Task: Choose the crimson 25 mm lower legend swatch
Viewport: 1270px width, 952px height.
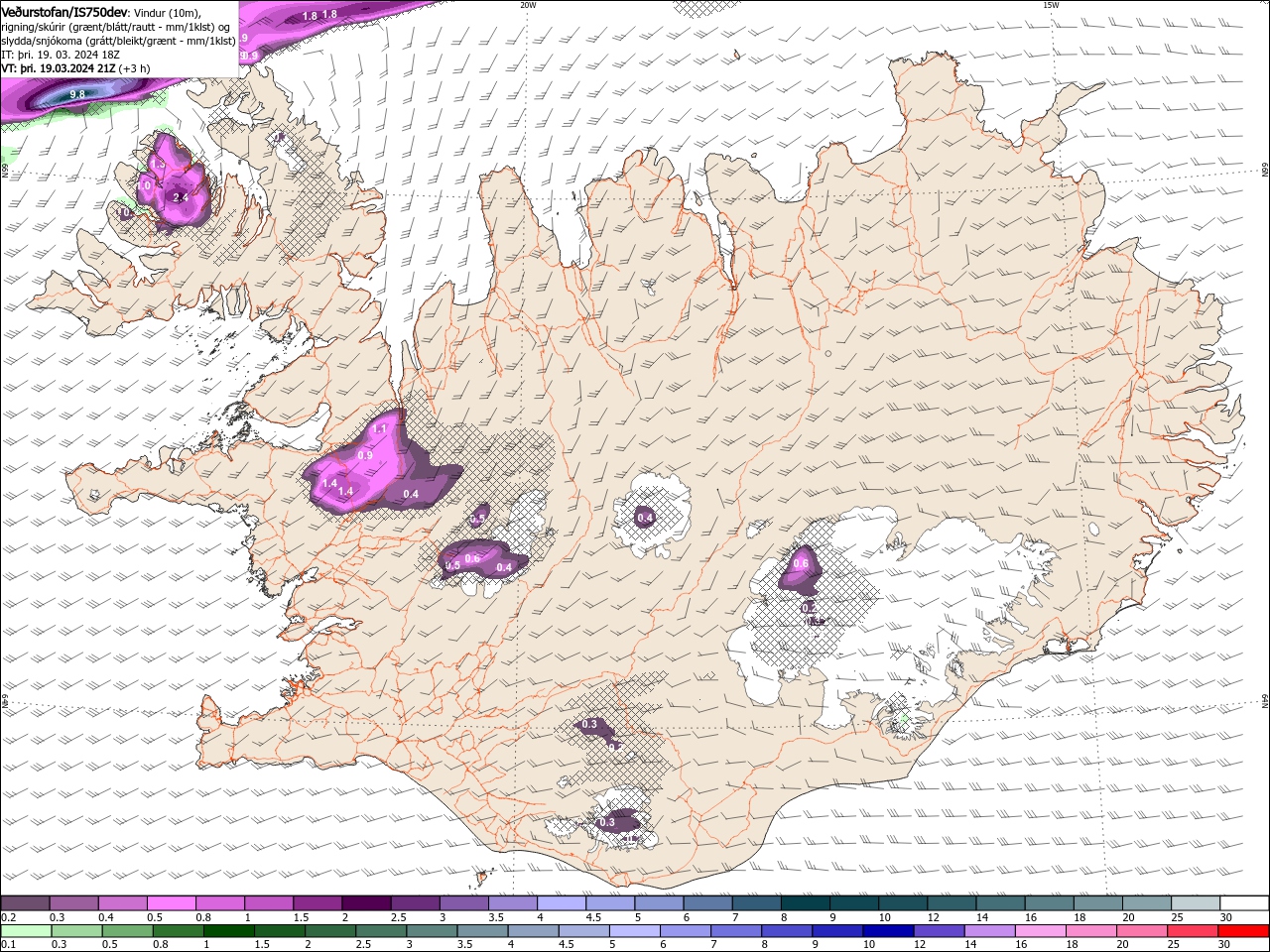Action: (1194, 931)
